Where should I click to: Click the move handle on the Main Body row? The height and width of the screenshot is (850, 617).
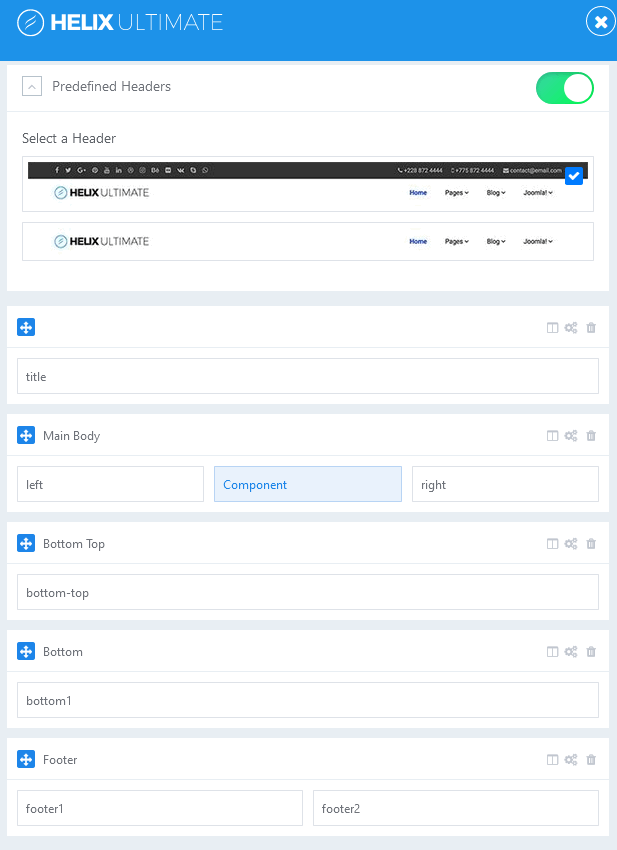pos(26,435)
